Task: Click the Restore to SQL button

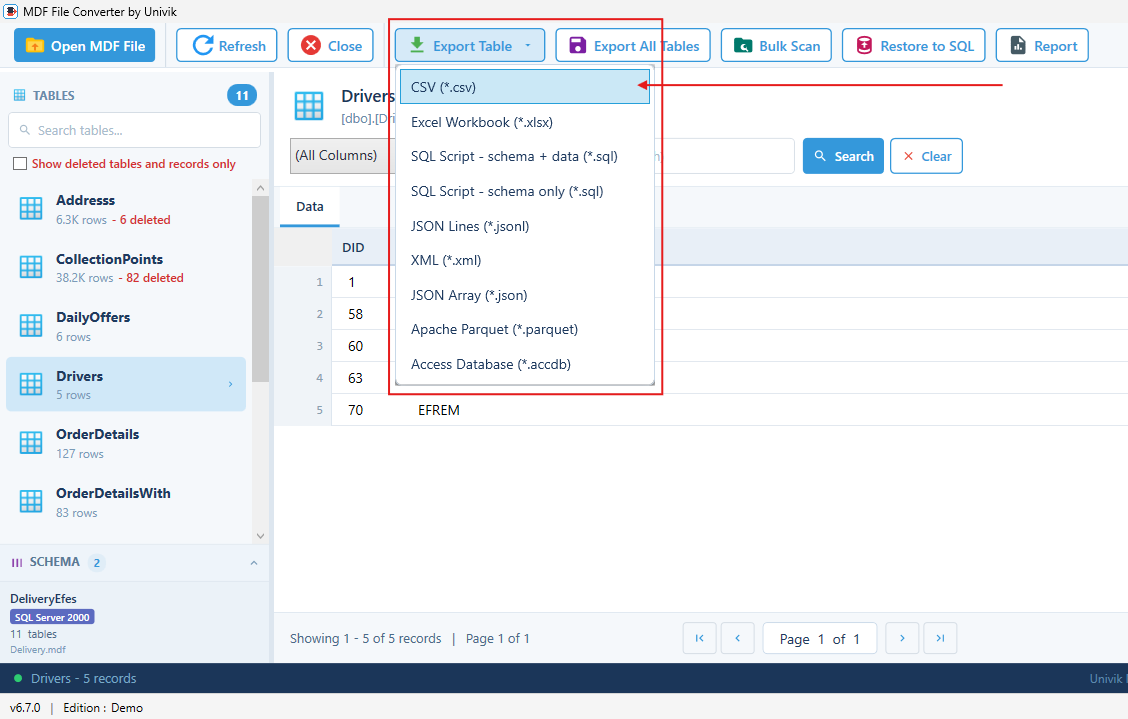Action: coord(914,45)
